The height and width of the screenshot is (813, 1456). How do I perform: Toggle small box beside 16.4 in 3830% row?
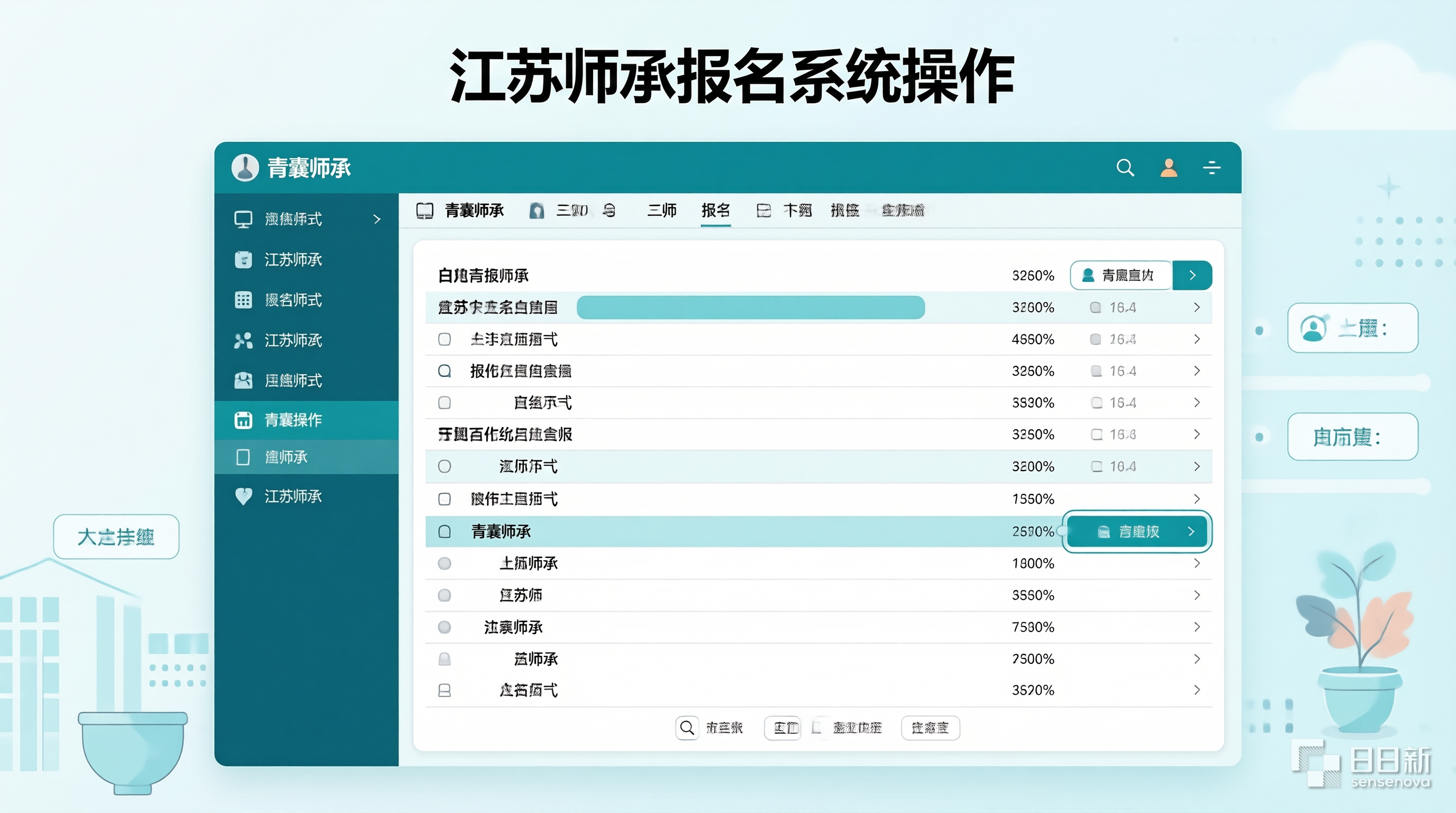tap(1097, 403)
